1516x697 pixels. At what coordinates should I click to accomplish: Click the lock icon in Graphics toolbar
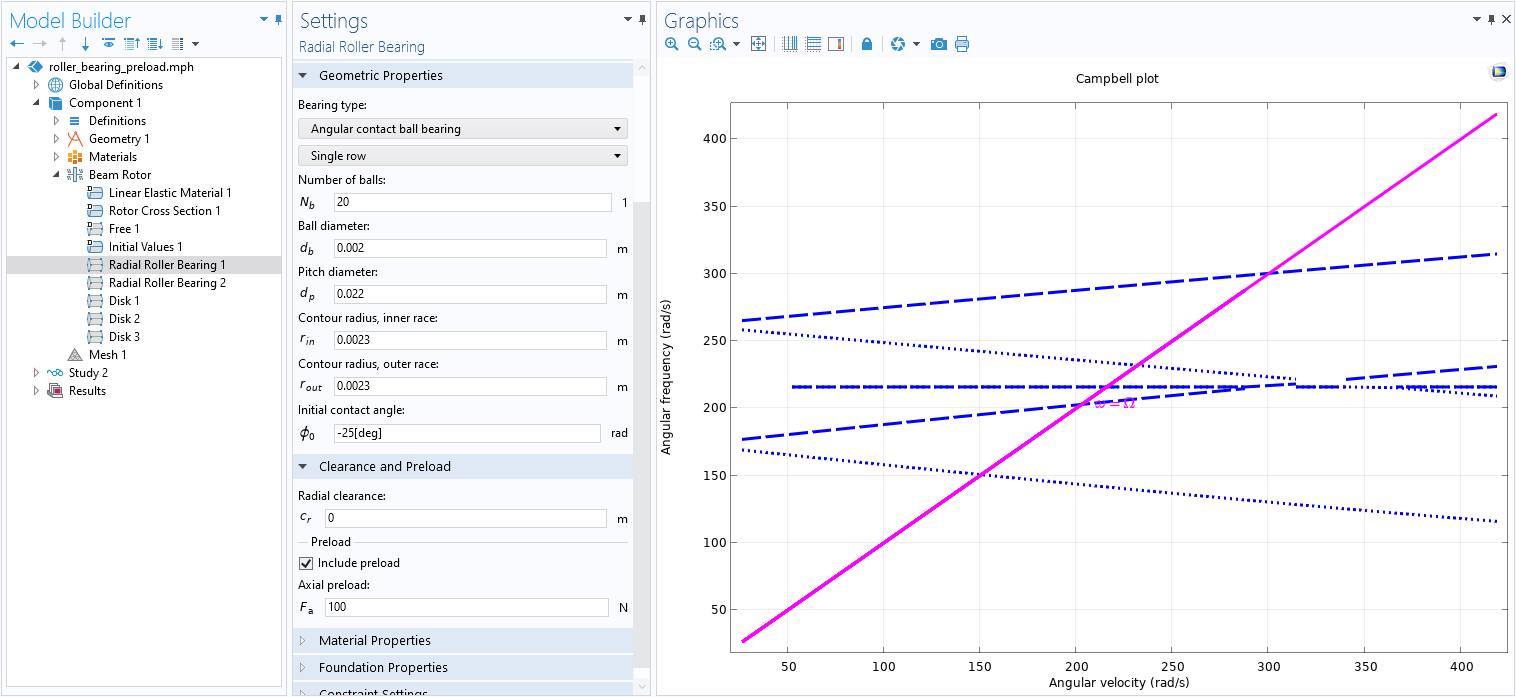867,44
